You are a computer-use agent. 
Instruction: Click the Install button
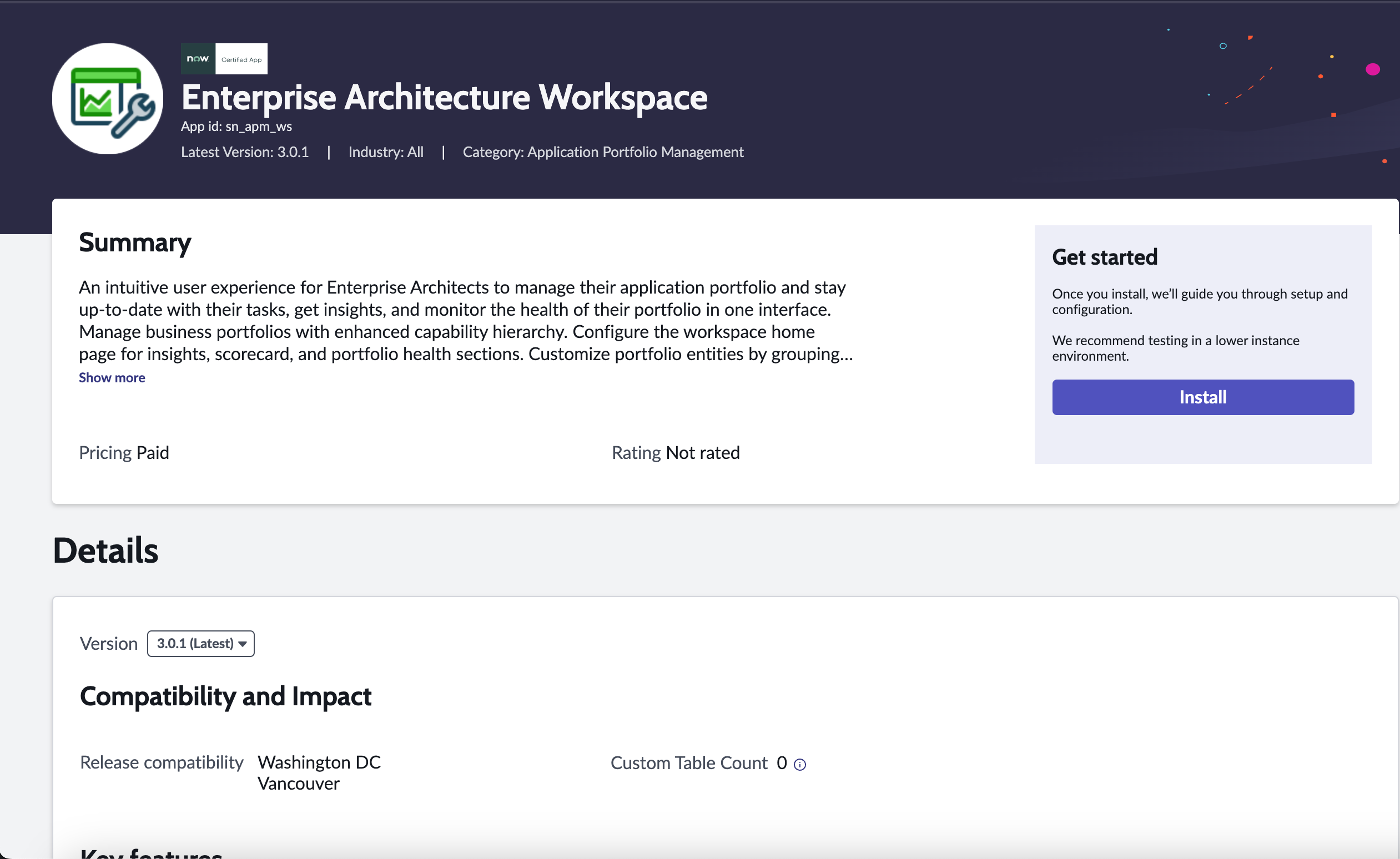click(1203, 397)
